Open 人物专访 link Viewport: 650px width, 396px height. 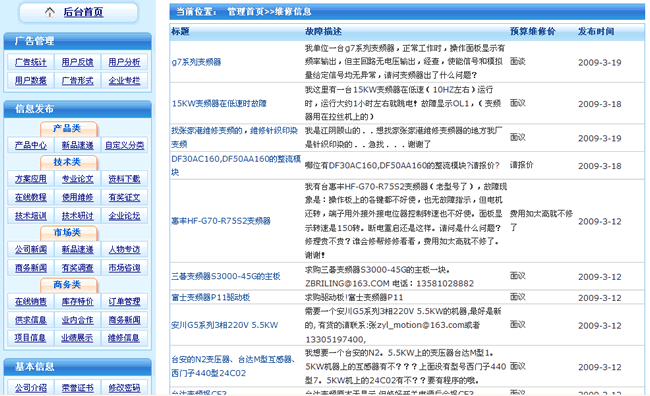[x=124, y=249]
